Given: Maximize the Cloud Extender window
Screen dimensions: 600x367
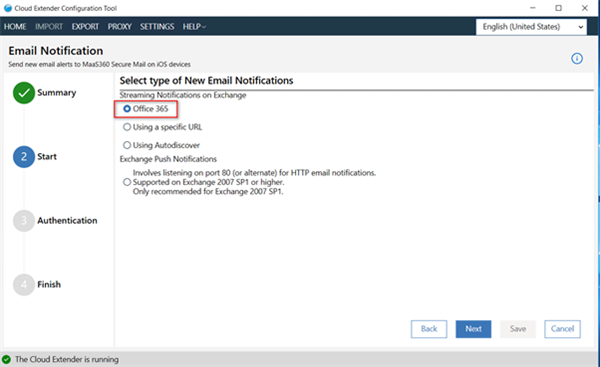Looking at the screenshot, I should (x=559, y=8).
